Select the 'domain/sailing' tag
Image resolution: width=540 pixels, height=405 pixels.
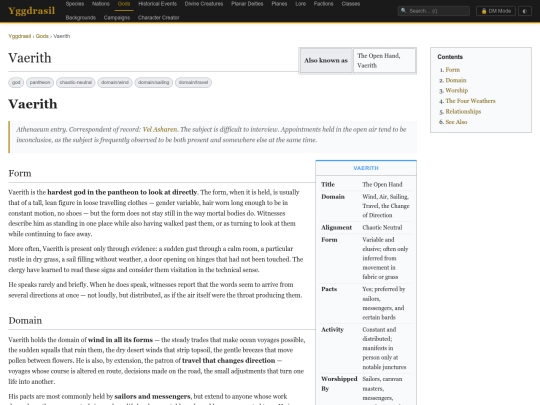tap(154, 82)
